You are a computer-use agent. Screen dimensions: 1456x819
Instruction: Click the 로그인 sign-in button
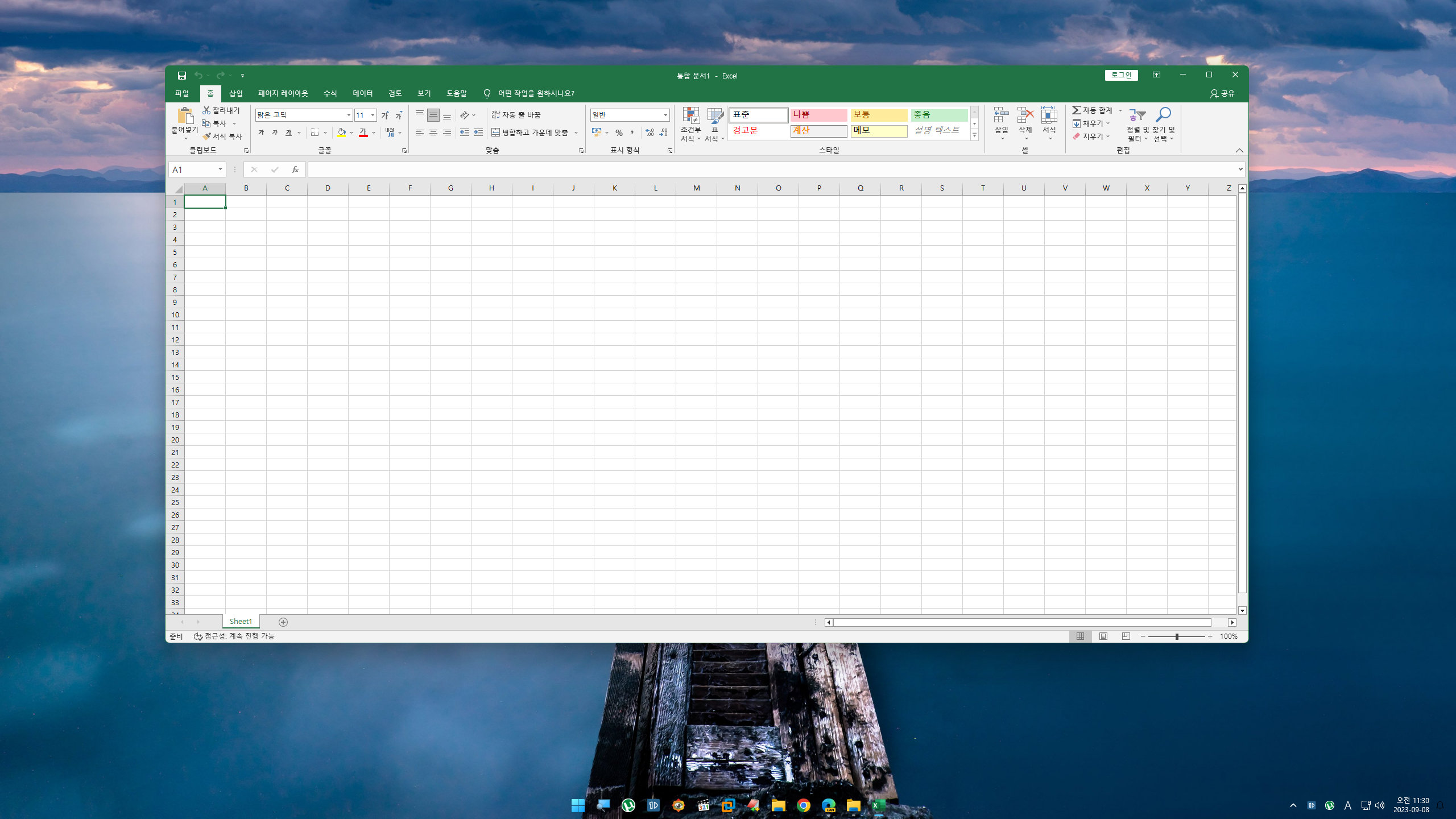1121,75
